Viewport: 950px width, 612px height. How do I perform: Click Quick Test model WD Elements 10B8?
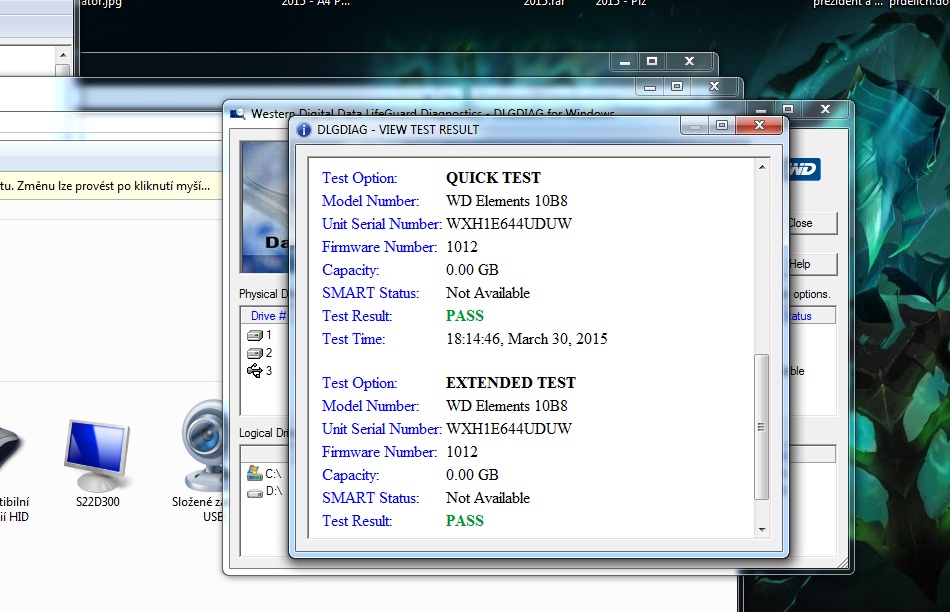coord(507,201)
